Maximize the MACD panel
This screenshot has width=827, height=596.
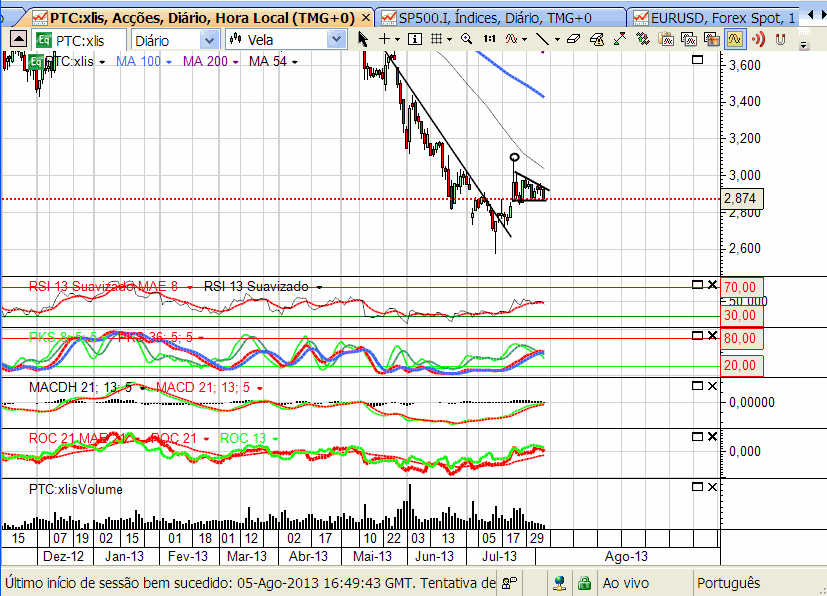(x=697, y=386)
